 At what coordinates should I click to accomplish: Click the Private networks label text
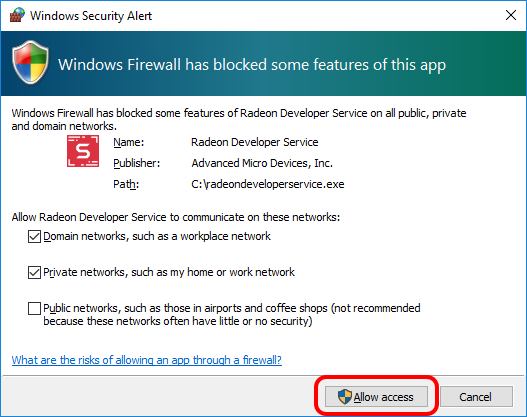click(169, 272)
